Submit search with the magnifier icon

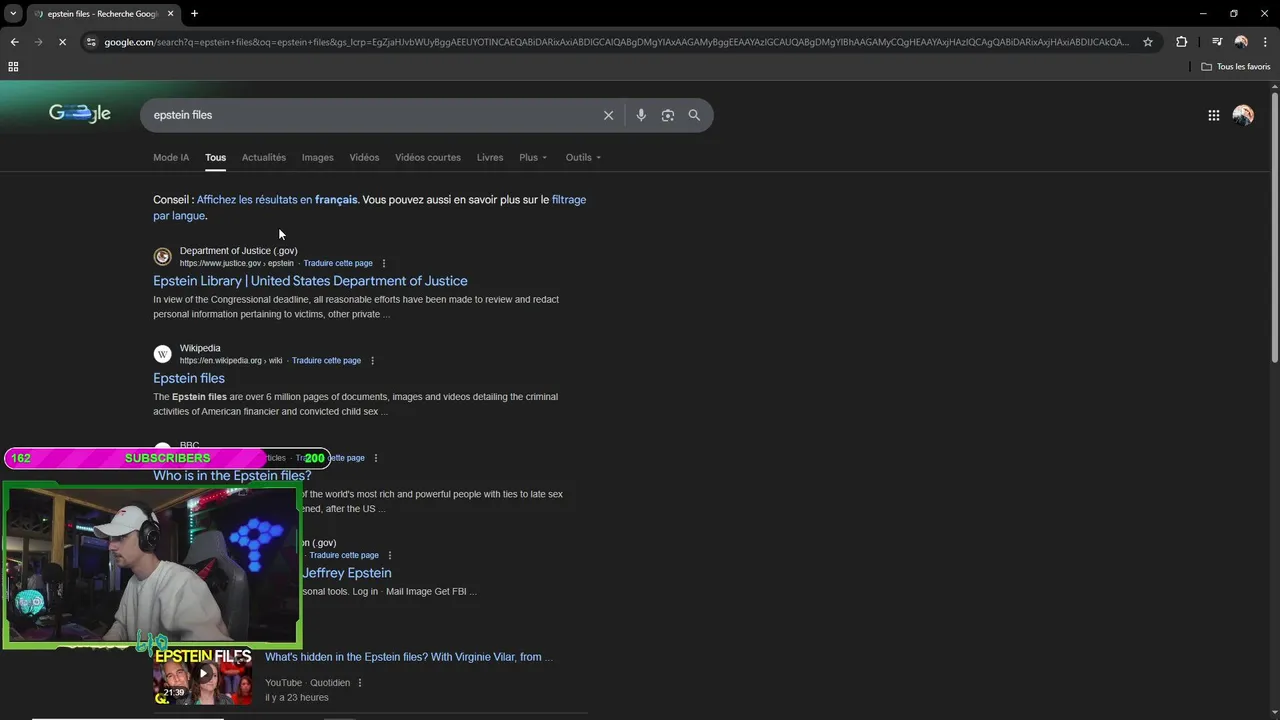(x=694, y=115)
